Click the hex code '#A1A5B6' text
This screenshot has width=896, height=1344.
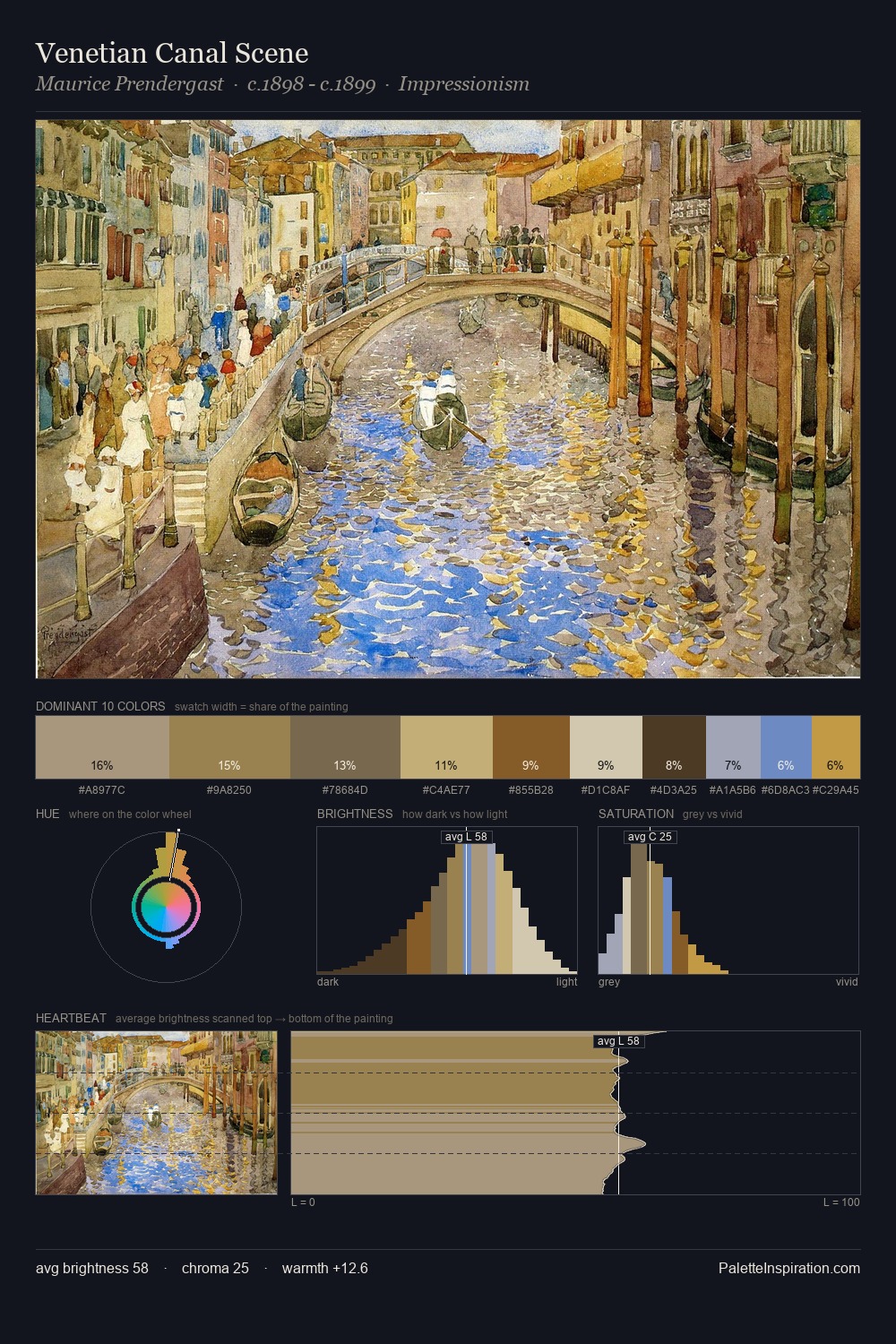tap(733, 790)
